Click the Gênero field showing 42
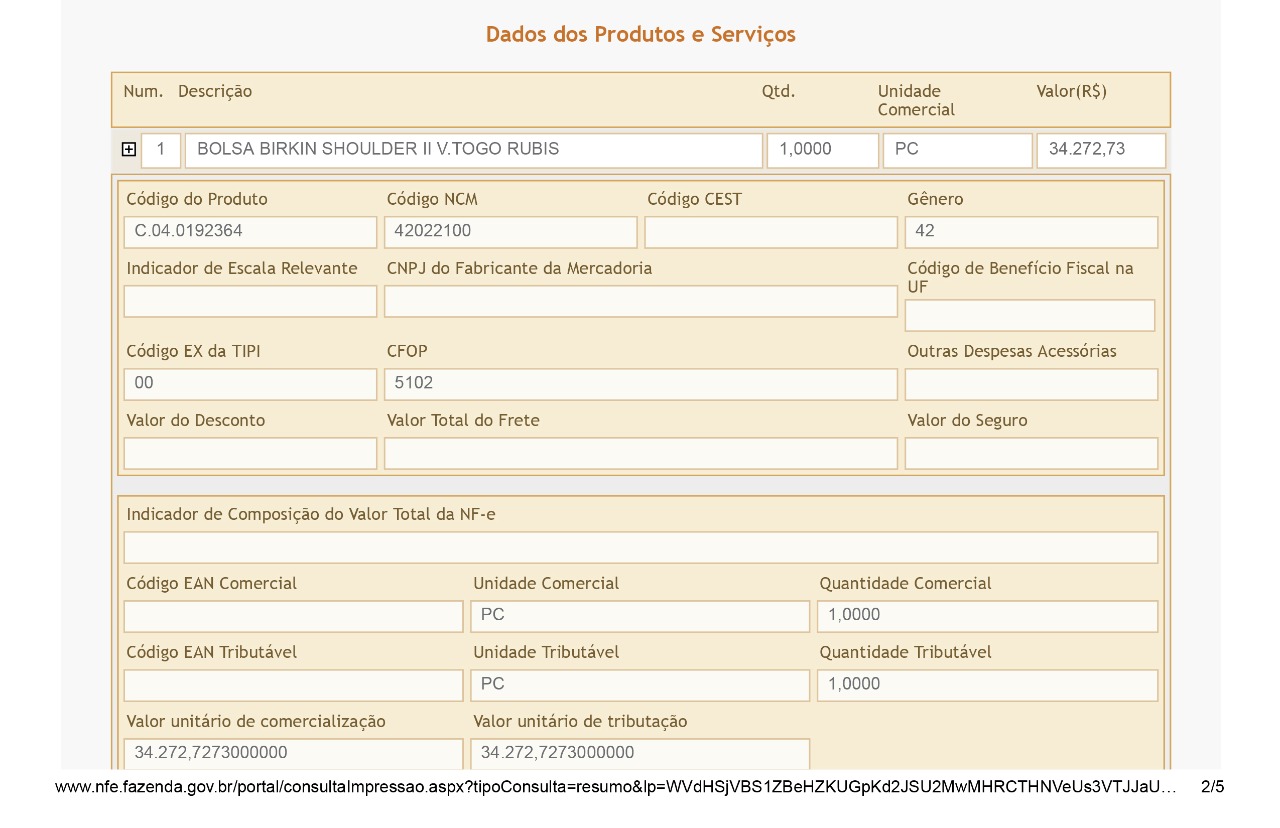 click(1031, 231)
